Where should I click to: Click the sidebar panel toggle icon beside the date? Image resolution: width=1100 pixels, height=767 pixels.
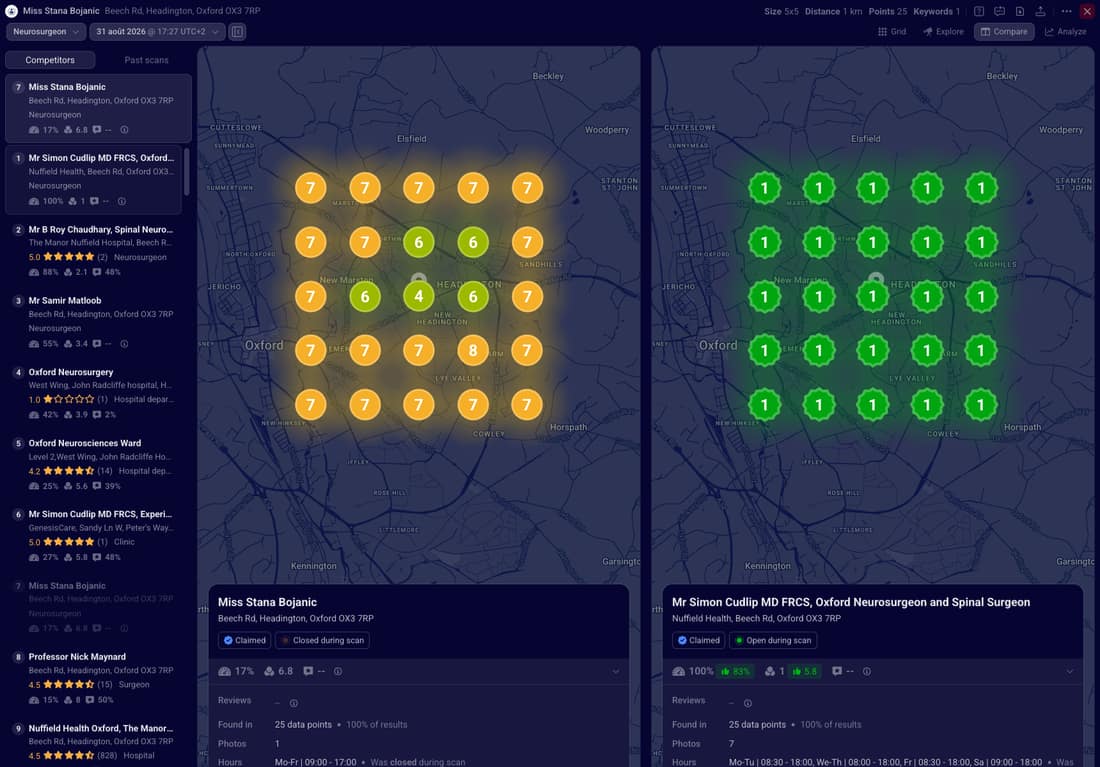[237, 32]
